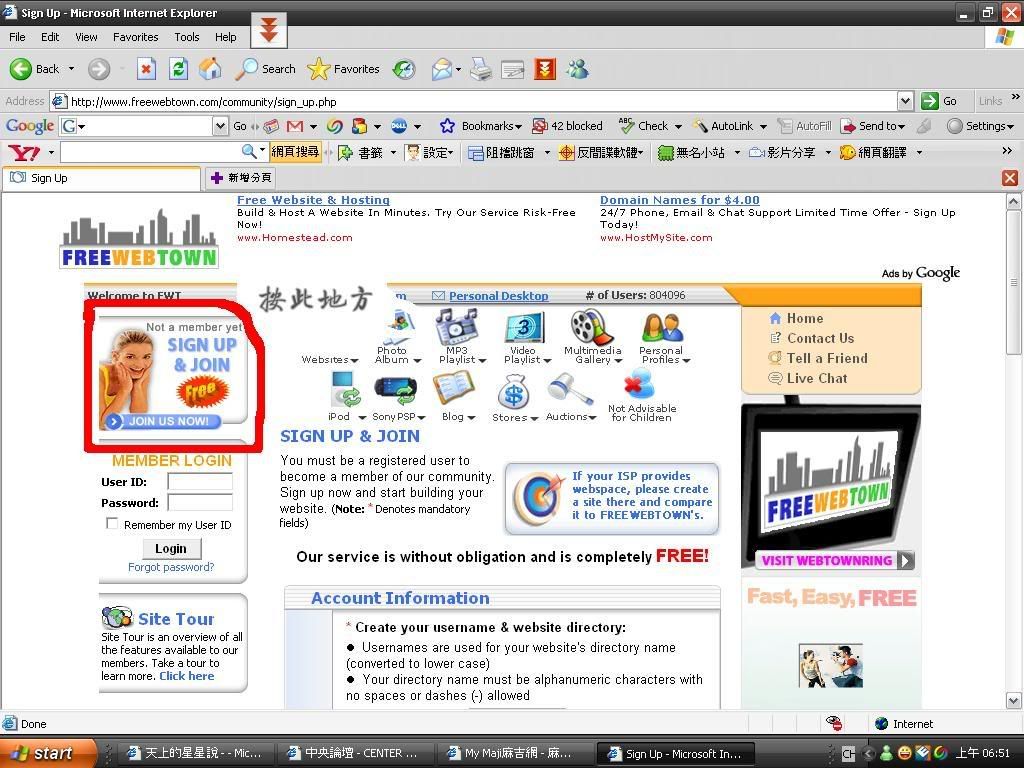Click the Contact Us link

(820, 338)
